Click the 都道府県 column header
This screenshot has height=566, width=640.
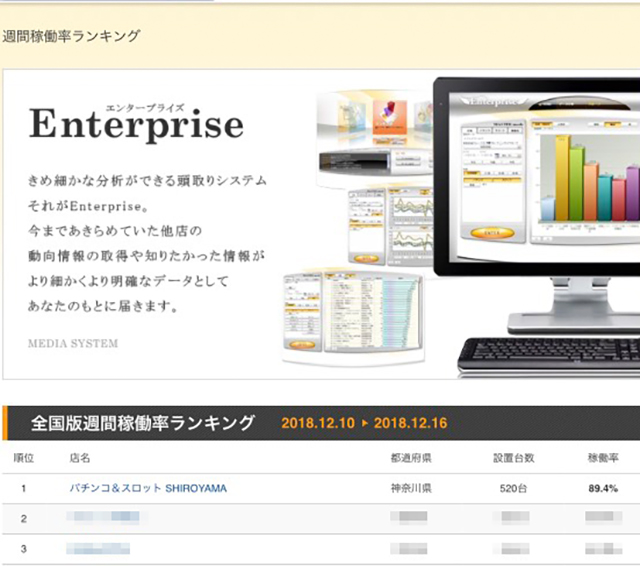[x=410, y=457]
